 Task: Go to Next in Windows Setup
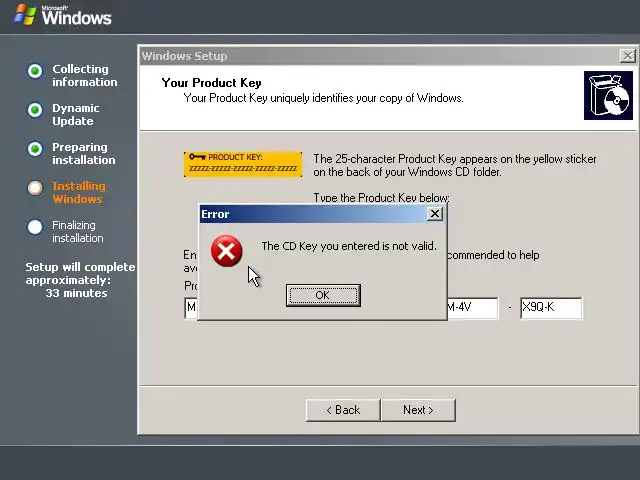click(x=418, y=410)
